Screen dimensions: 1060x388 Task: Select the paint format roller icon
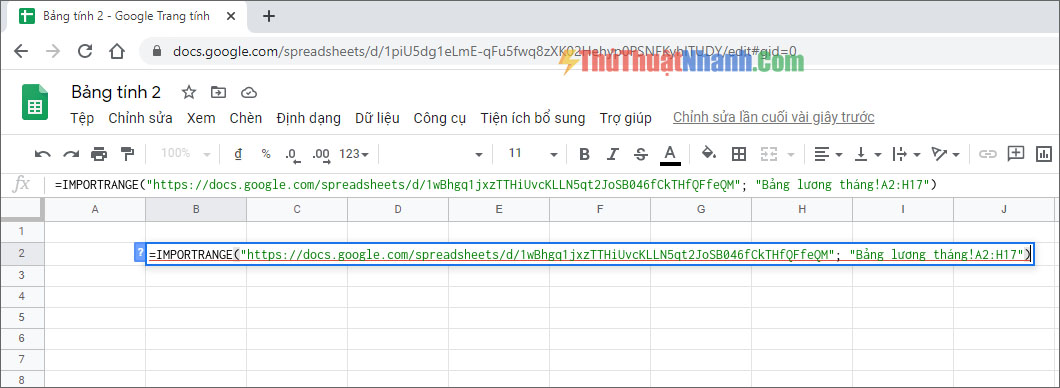click(127, 154)
